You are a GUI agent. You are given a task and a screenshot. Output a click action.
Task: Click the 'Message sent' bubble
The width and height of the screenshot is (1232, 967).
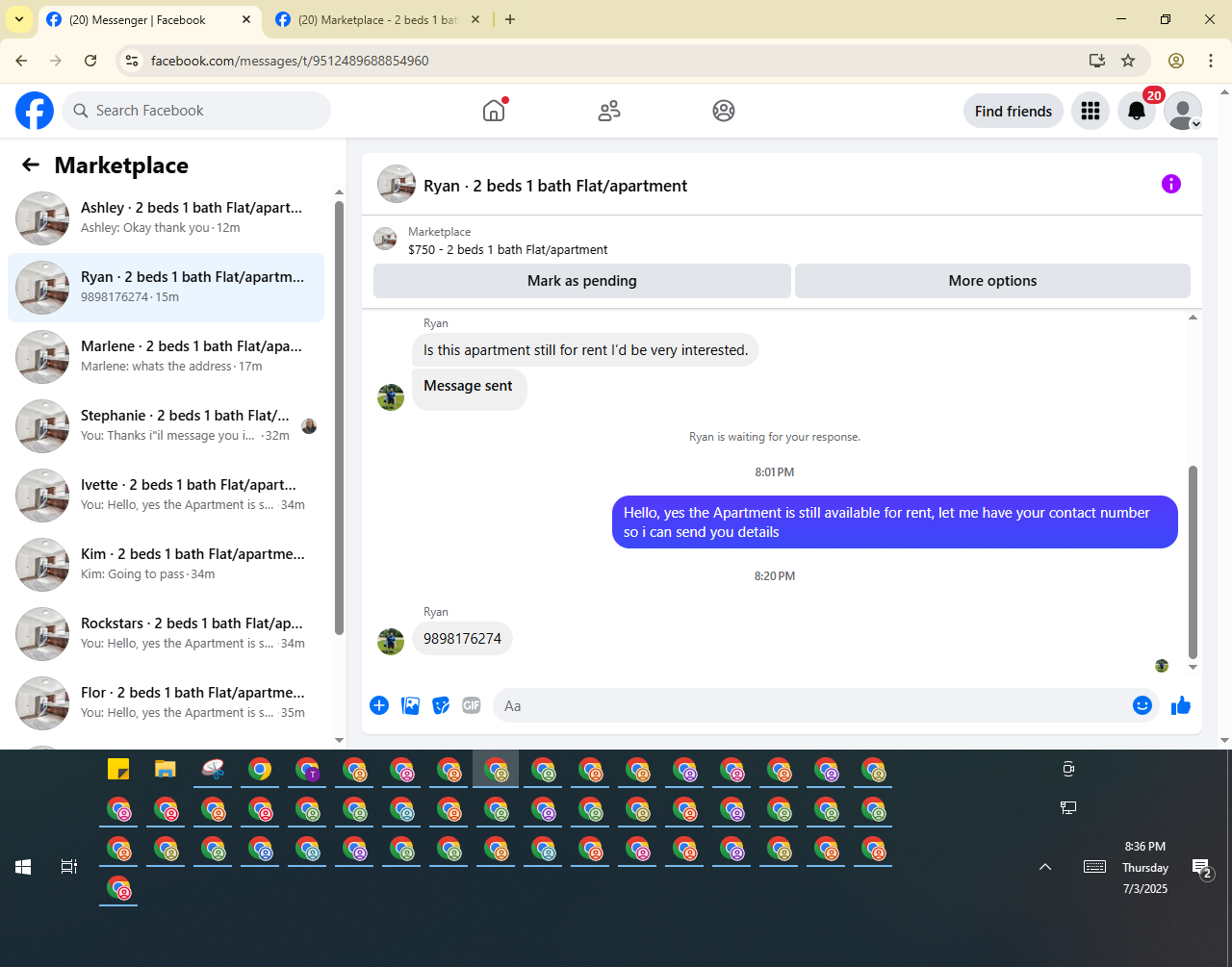(469, 390)
